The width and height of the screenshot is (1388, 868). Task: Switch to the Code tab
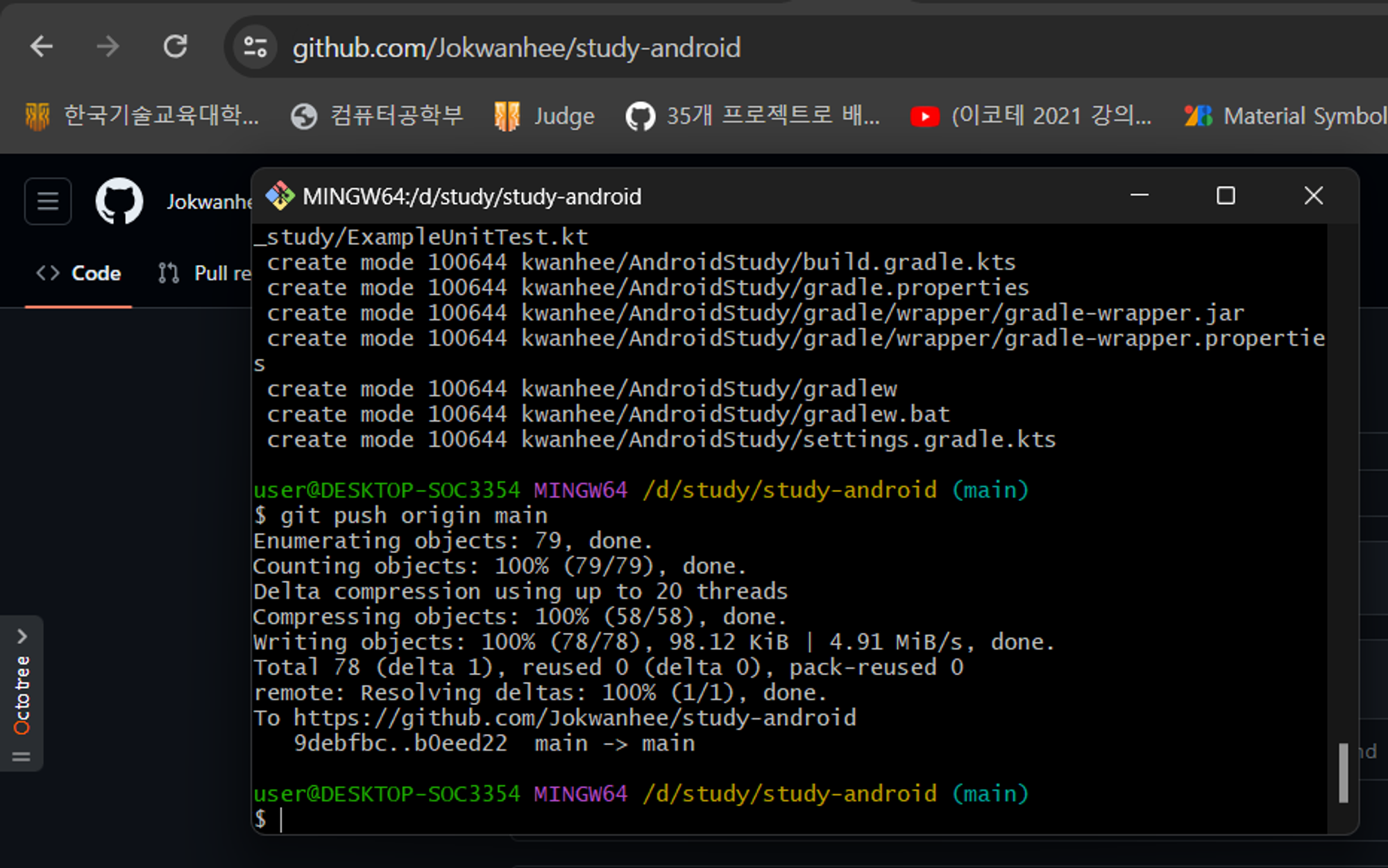[x=78, y=273]
